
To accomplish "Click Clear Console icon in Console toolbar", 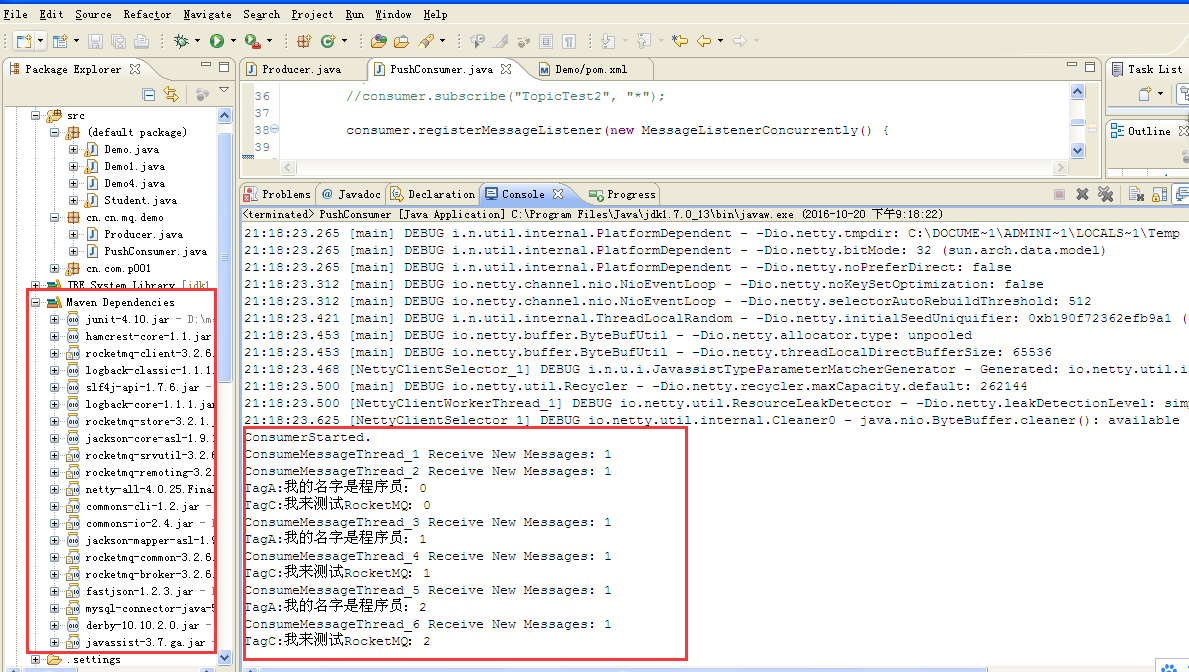I will pos(1136,193).
